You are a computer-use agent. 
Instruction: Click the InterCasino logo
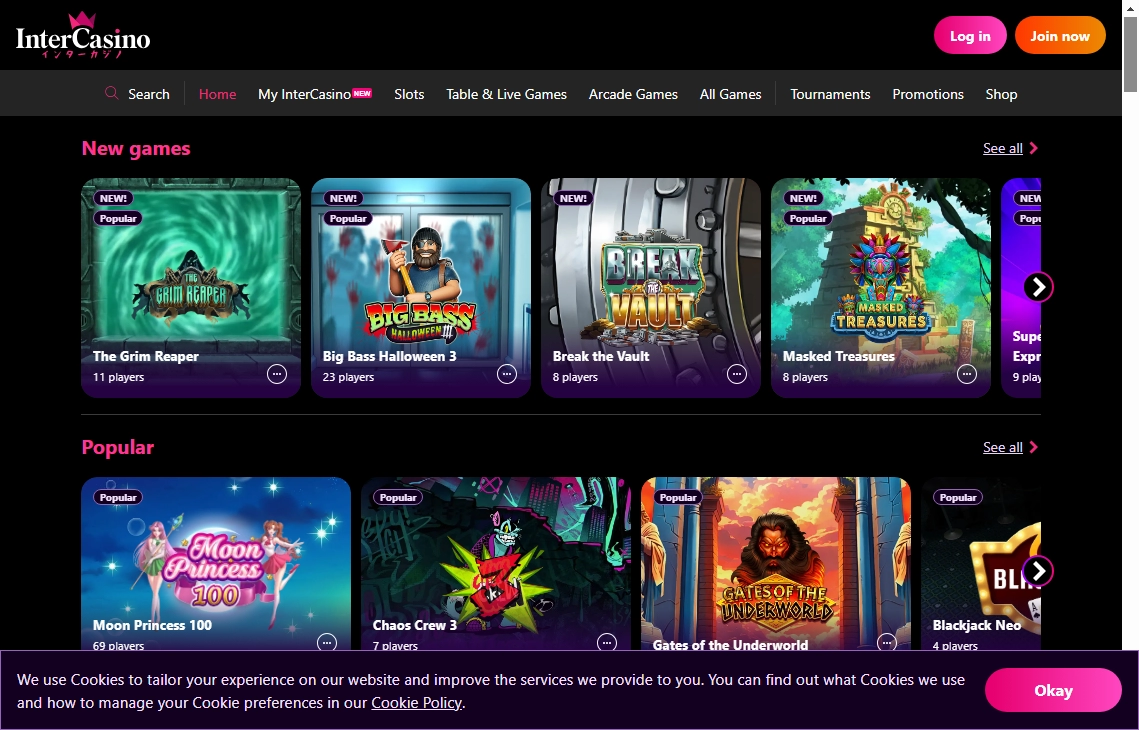(x=83, y=35)
